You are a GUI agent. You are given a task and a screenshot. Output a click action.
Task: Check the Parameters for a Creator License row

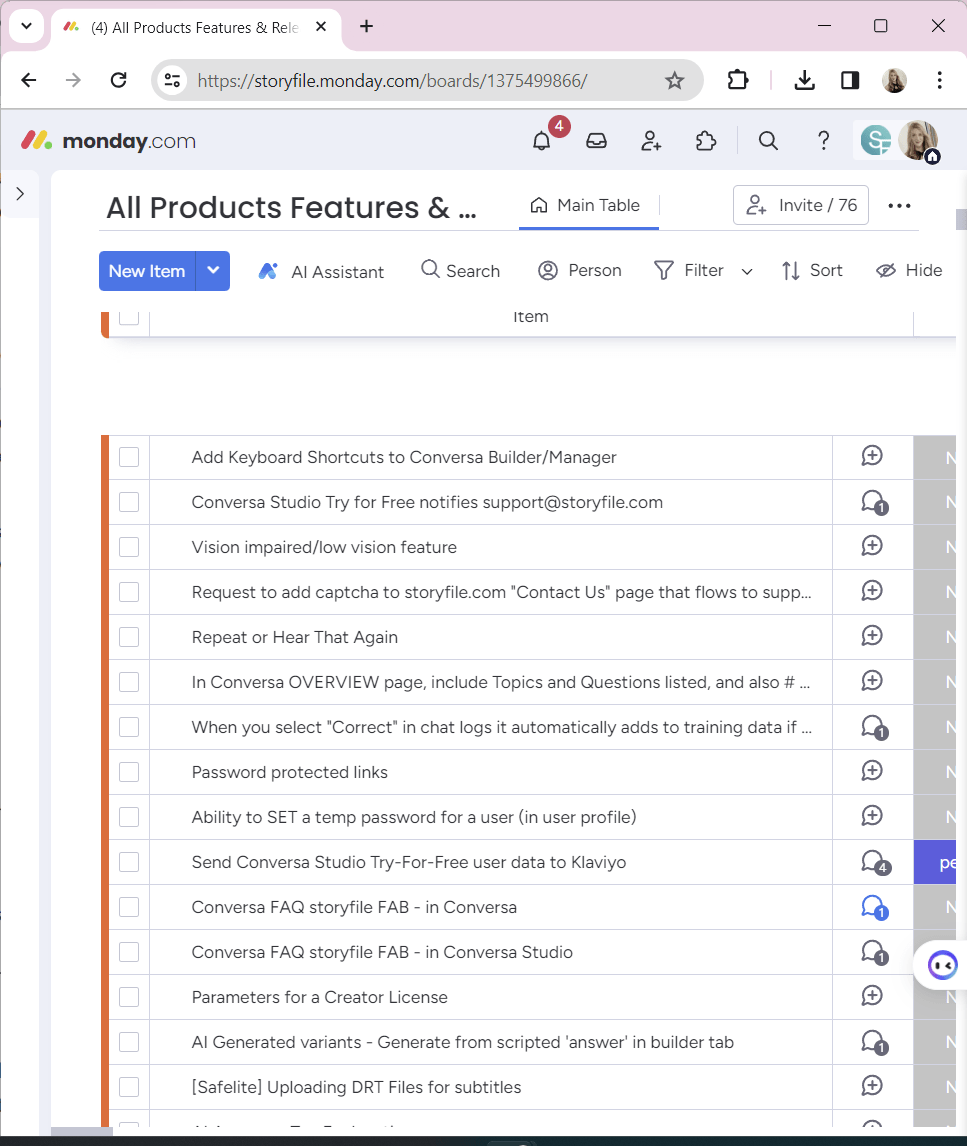point(129,997)
